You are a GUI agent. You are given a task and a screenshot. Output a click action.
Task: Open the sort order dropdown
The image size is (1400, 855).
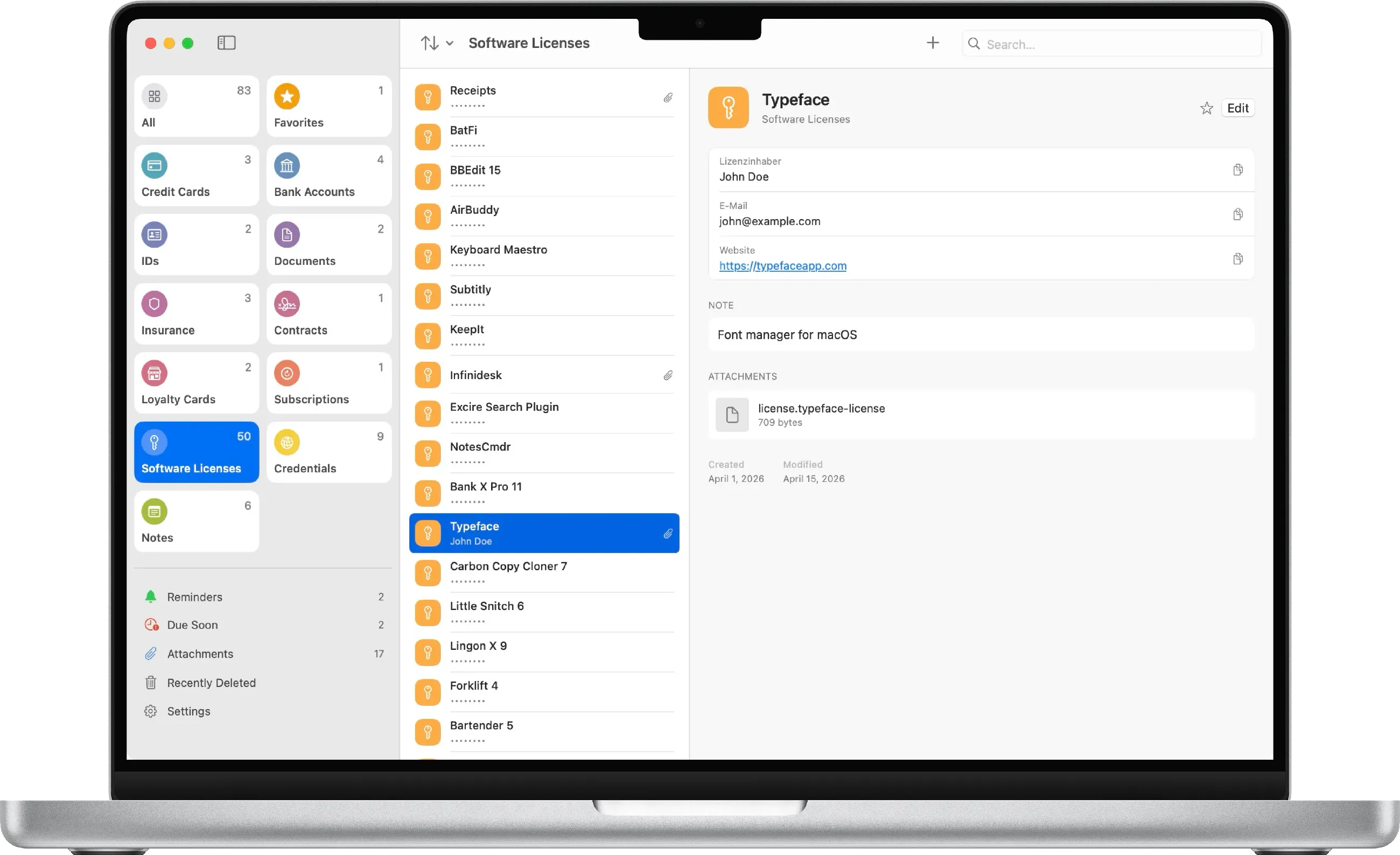coord(436,43)
